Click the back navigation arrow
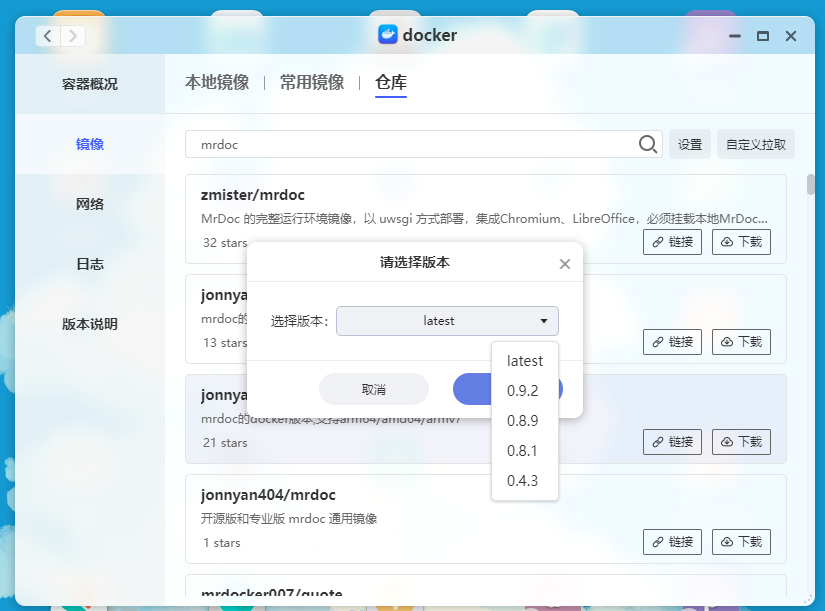 [46, 35]
